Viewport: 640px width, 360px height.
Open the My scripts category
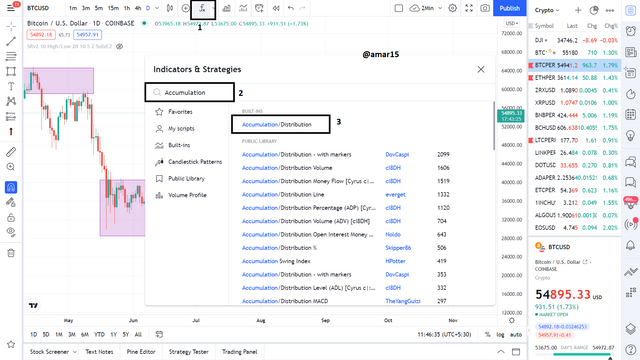click(x=181, y=129)
